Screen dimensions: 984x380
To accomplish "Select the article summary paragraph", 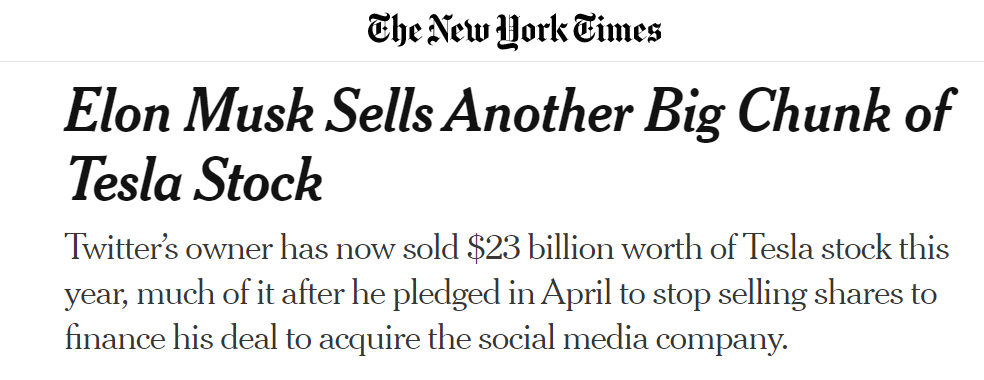I will (506, 293).
